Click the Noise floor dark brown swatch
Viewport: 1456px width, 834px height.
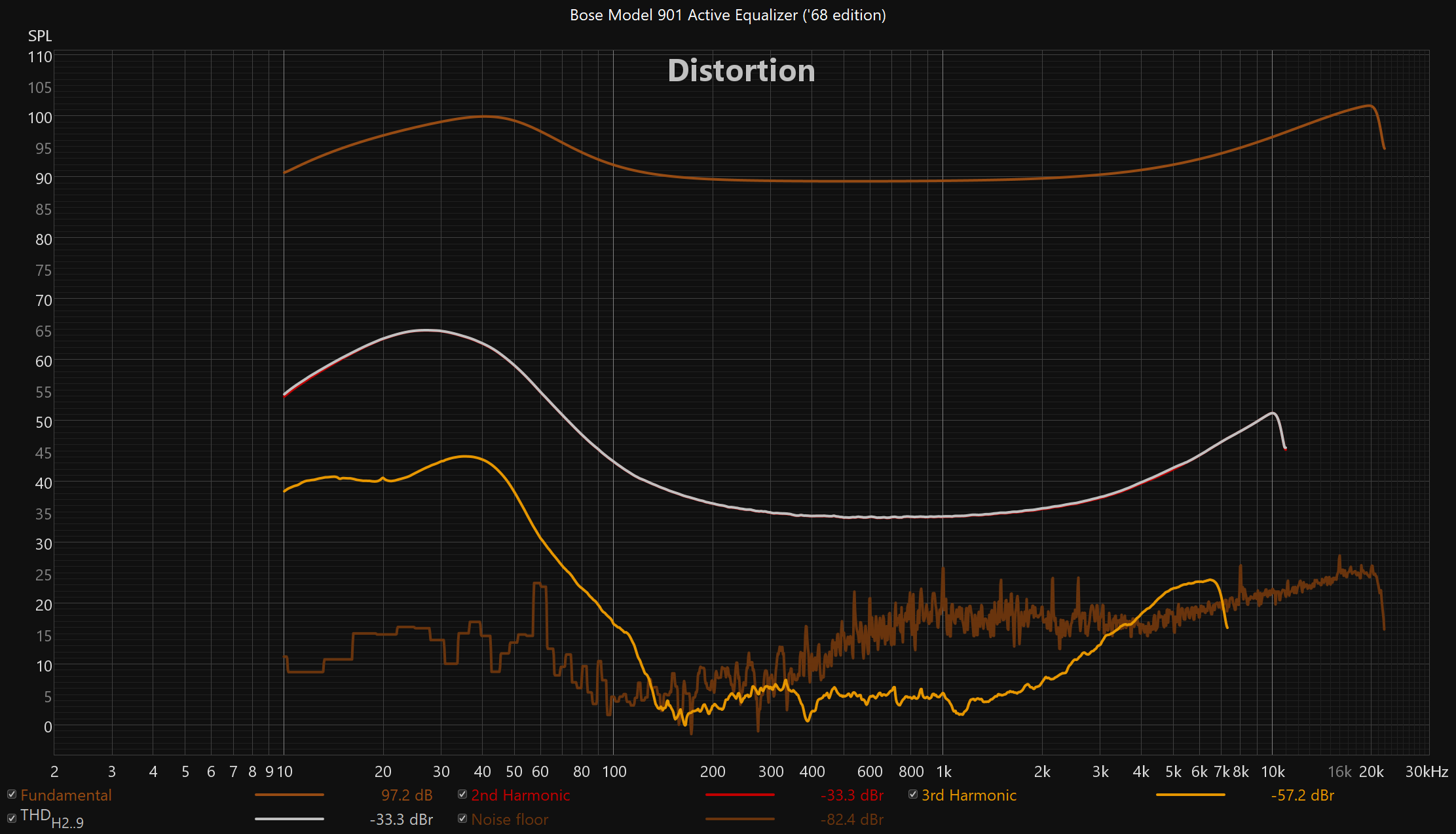pos(740,819)
